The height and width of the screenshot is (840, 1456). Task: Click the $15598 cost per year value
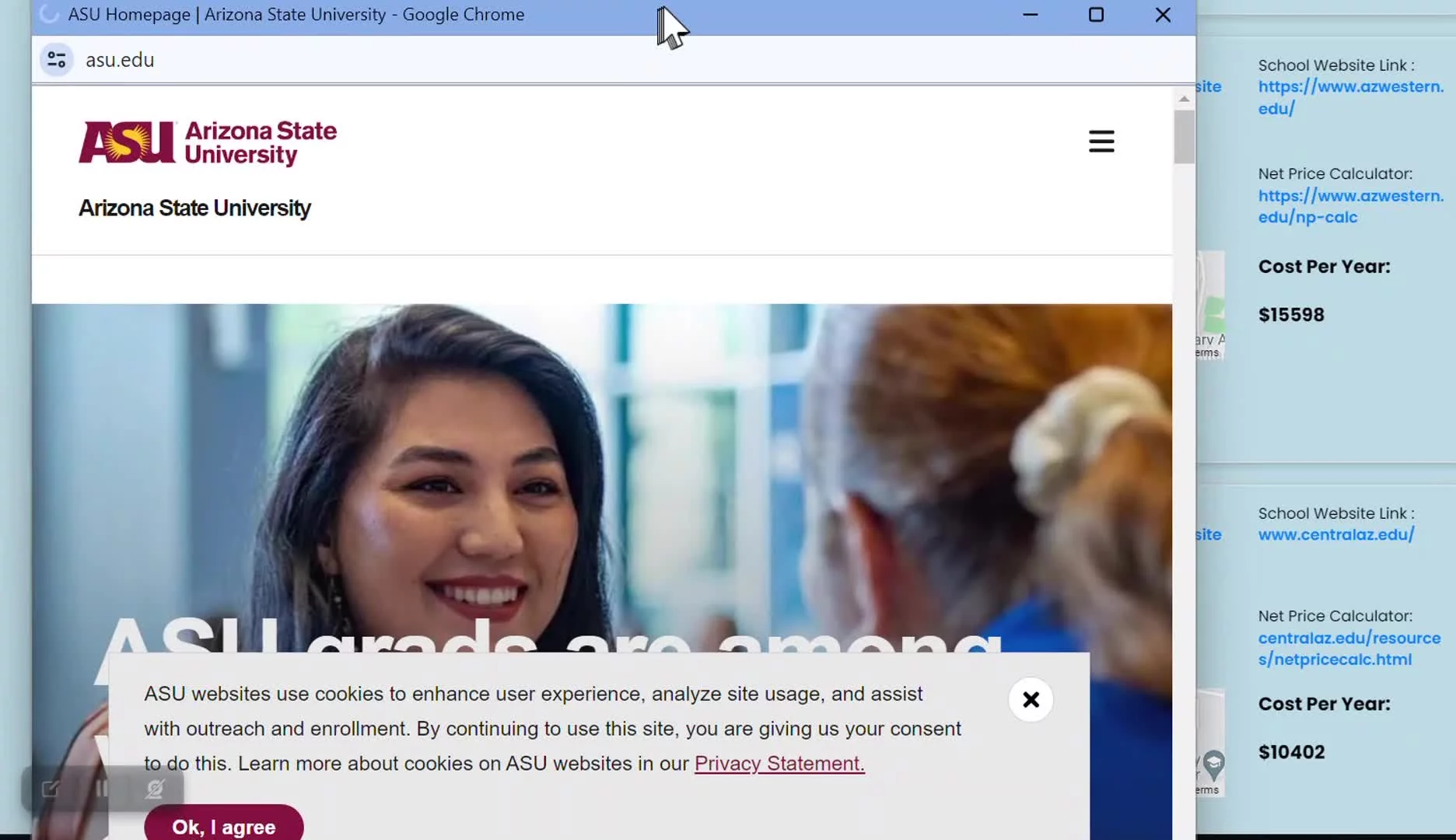(1291, 315)
